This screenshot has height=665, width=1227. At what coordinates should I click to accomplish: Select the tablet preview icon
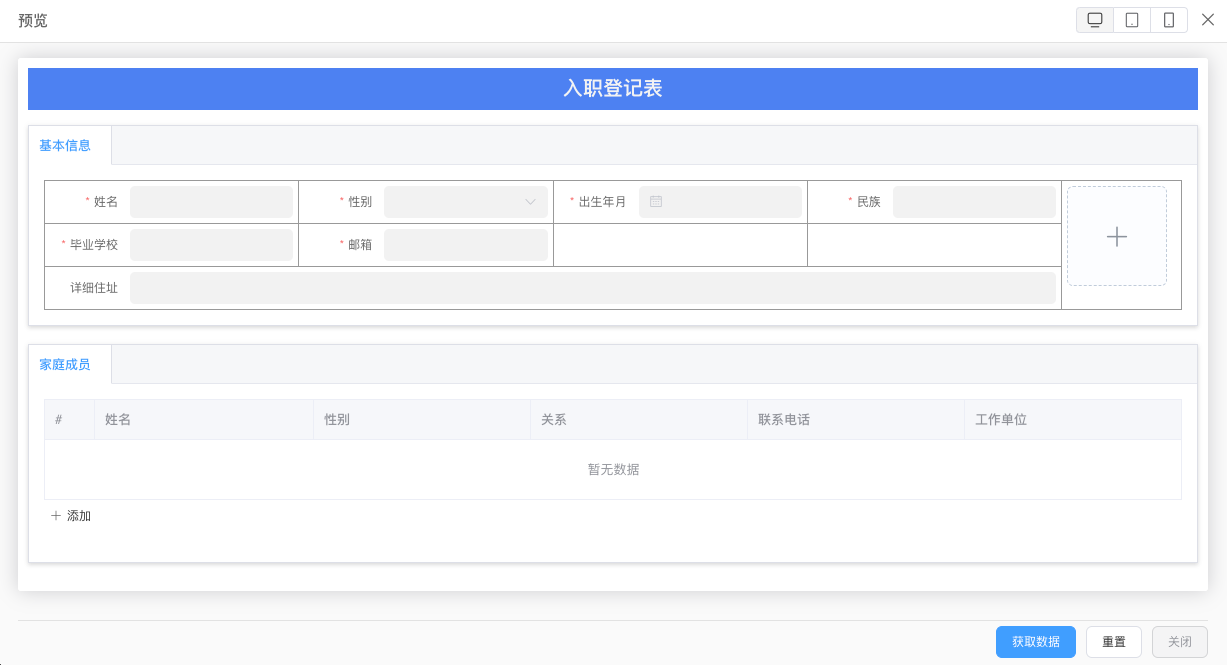(x=1131, y=19)
